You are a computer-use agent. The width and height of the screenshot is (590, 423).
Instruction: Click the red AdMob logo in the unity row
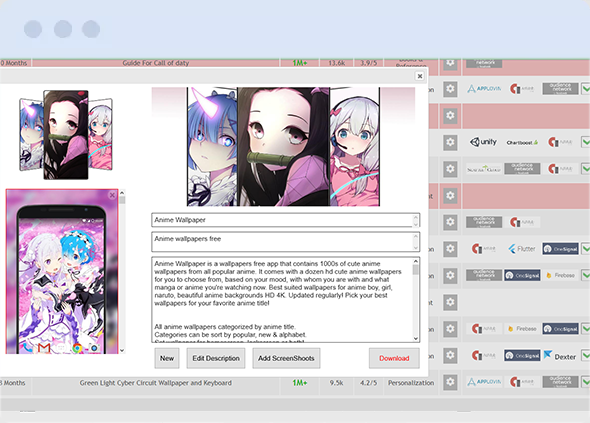click(560, 142)
